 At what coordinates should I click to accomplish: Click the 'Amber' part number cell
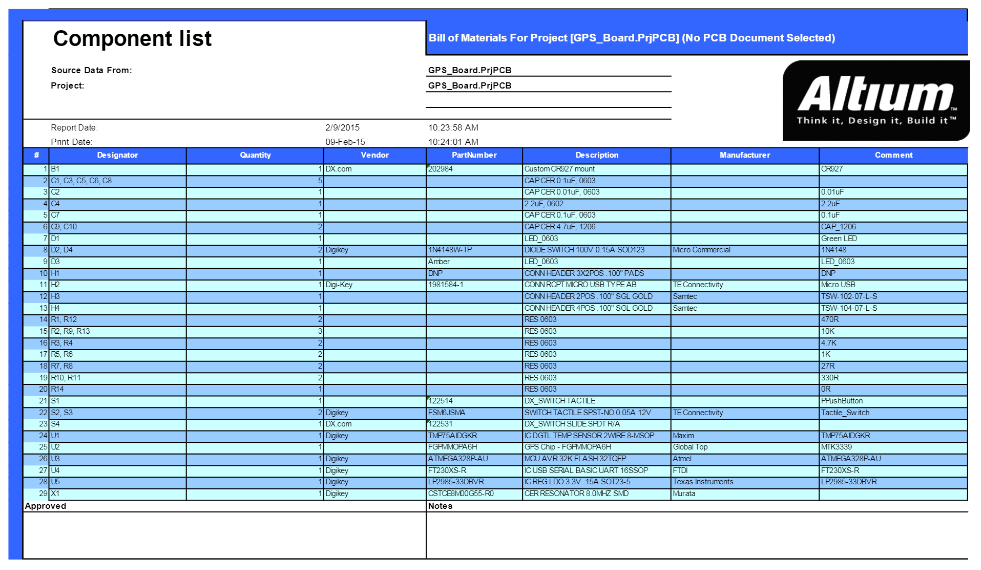[474, 262]
